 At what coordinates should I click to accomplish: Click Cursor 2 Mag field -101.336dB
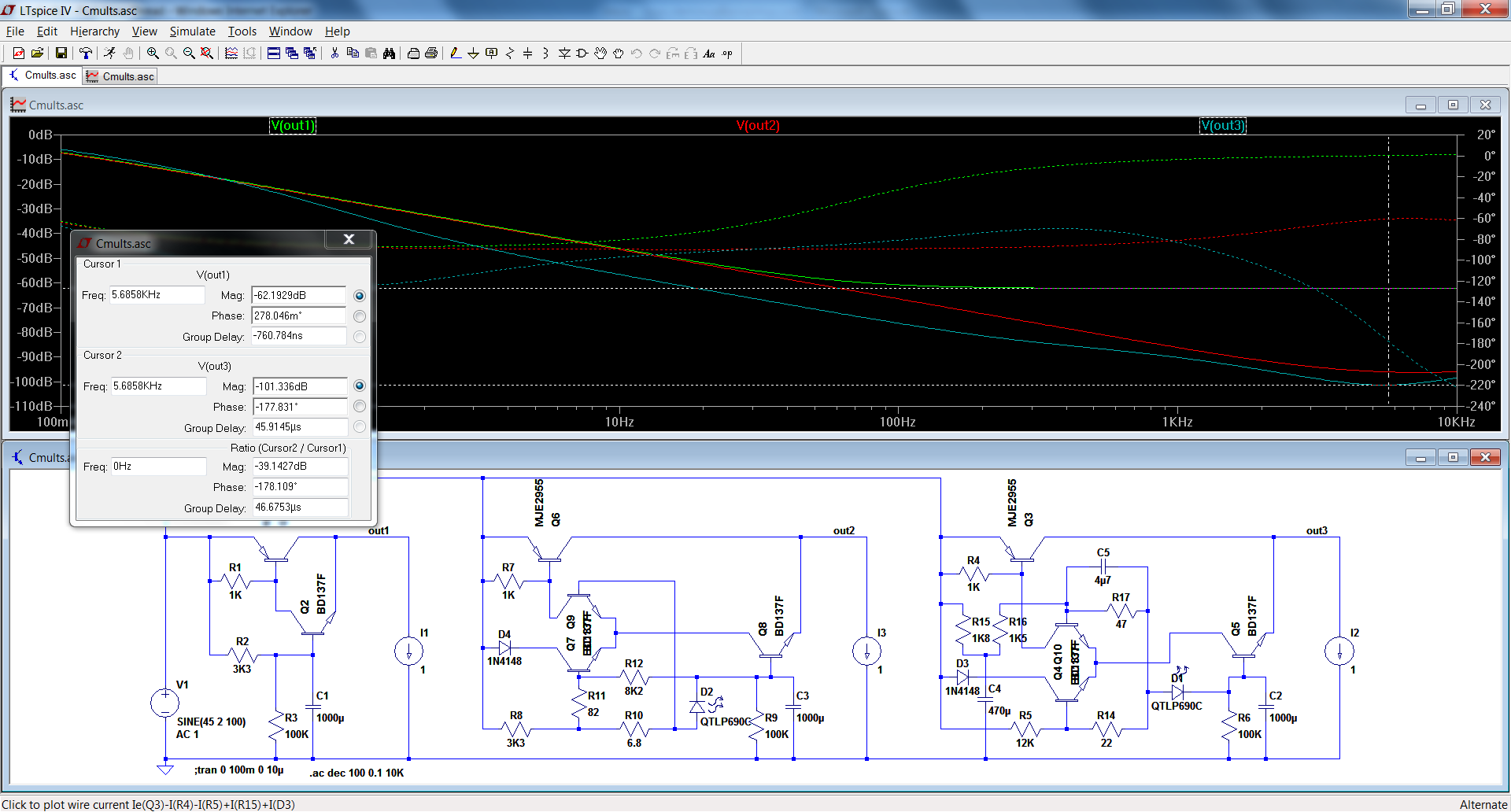click(x=300, y=386)
